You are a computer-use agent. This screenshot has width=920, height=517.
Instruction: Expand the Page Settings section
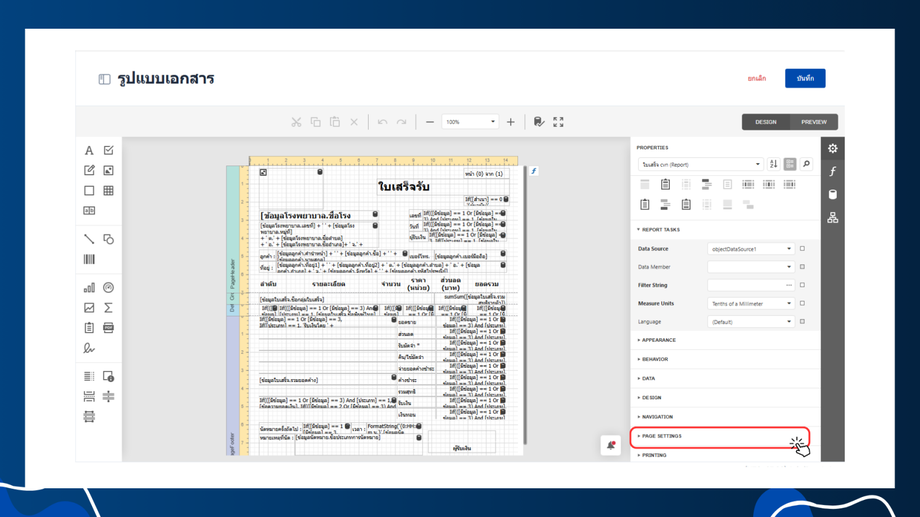coord(662,436)
